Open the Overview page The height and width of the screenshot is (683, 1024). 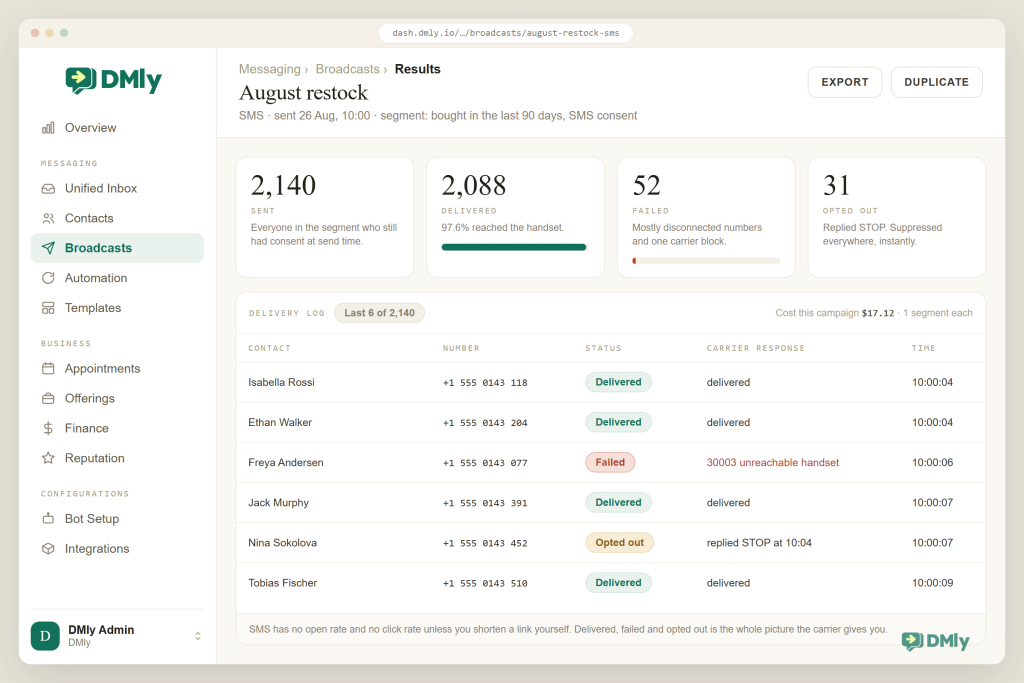[118, 128]
